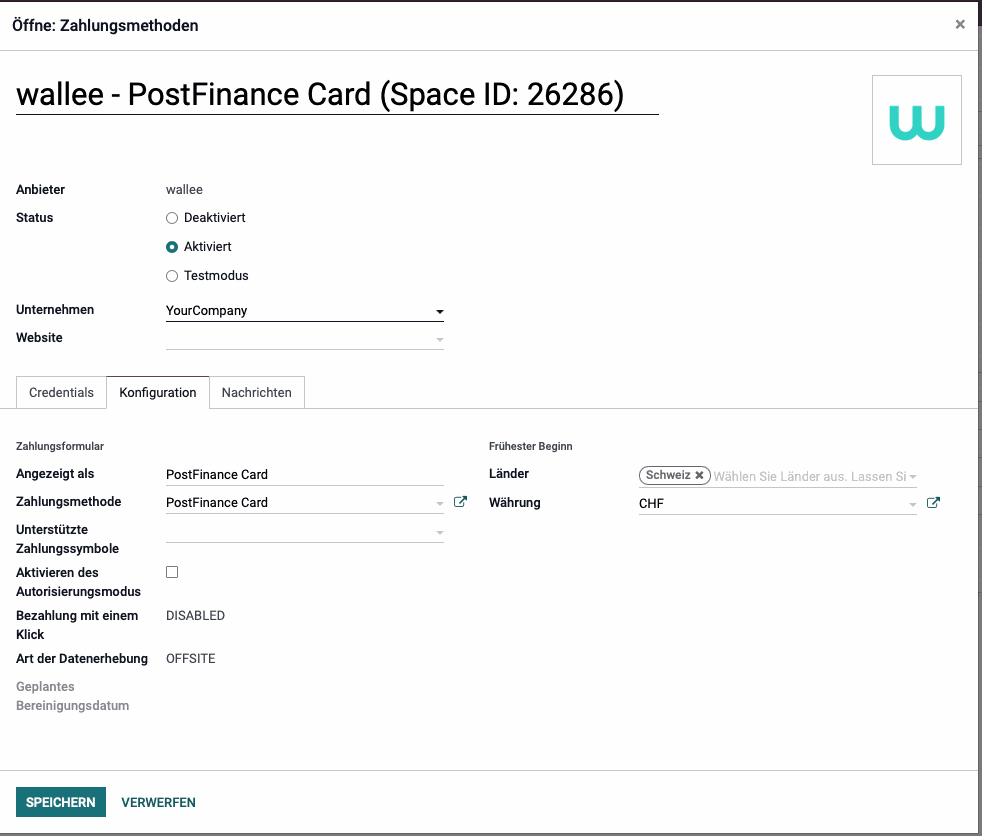Click the Angezeigt als input field
Screen dimensions: 982x836
coord(304,475)
